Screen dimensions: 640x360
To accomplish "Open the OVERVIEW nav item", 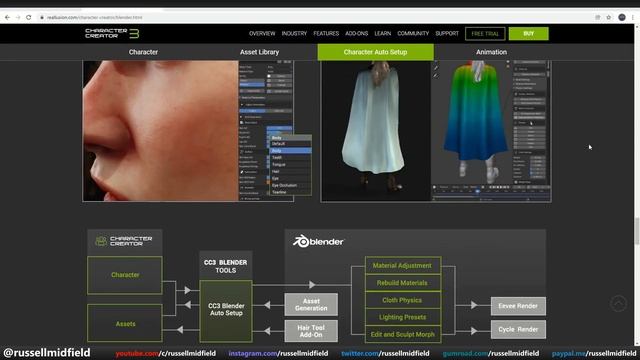I will (x=262, y=33).
